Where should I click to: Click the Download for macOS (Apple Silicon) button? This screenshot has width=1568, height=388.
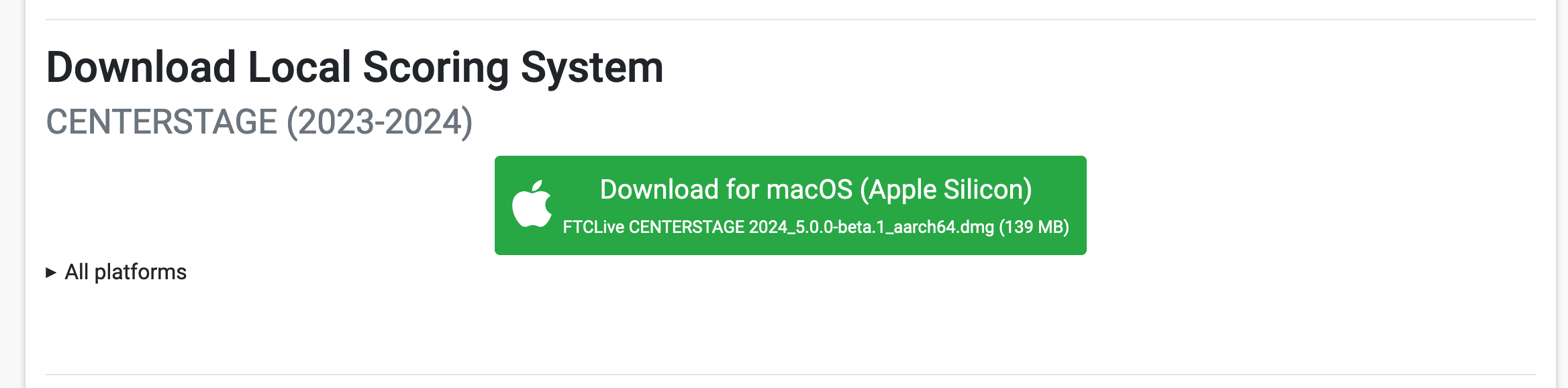pyautogui.click(x=790, y=205)
